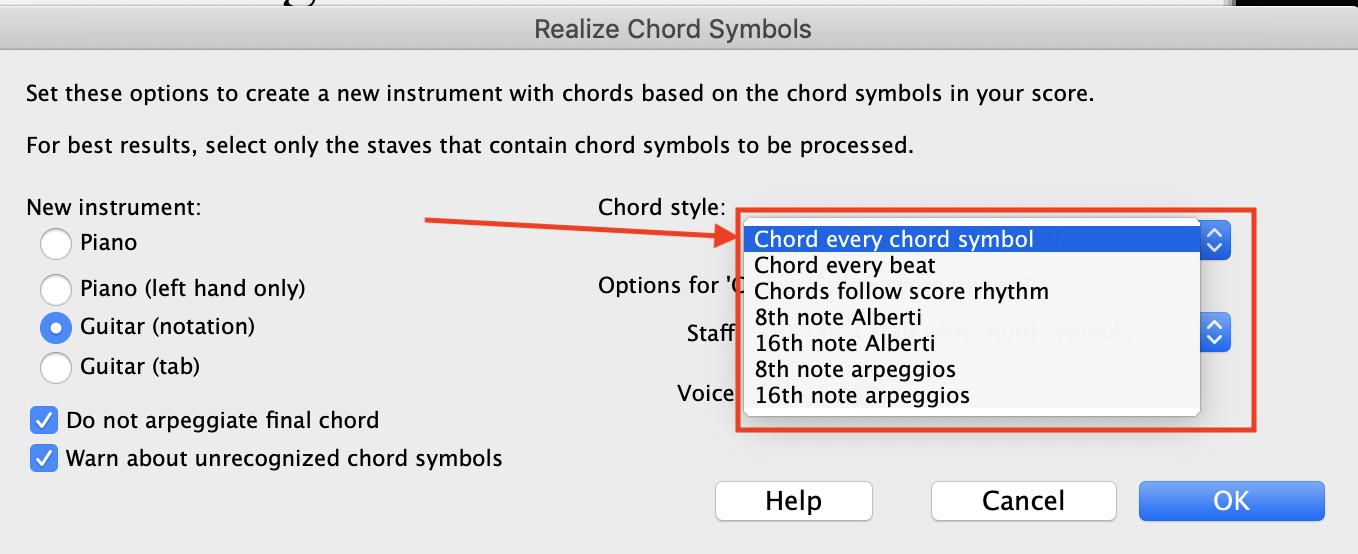Toggle Warn about unrecognized chord symbols
The width and height of the screenshot is (1358, 554).
[x=44, y=459]
